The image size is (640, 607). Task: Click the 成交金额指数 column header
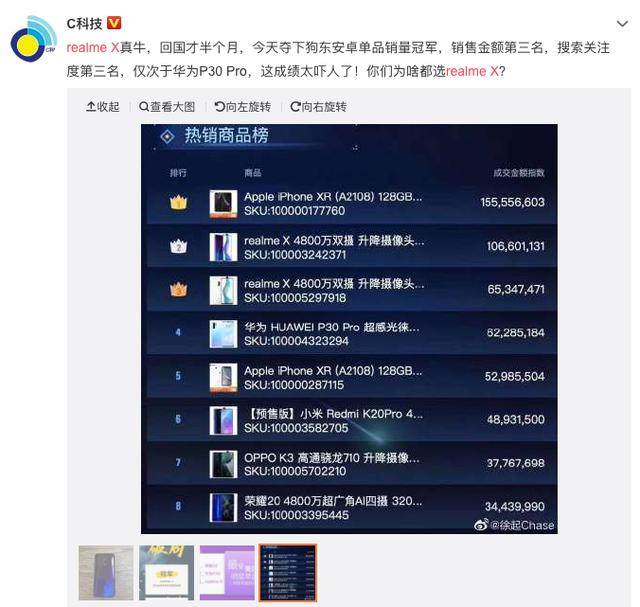pos(519,173)
